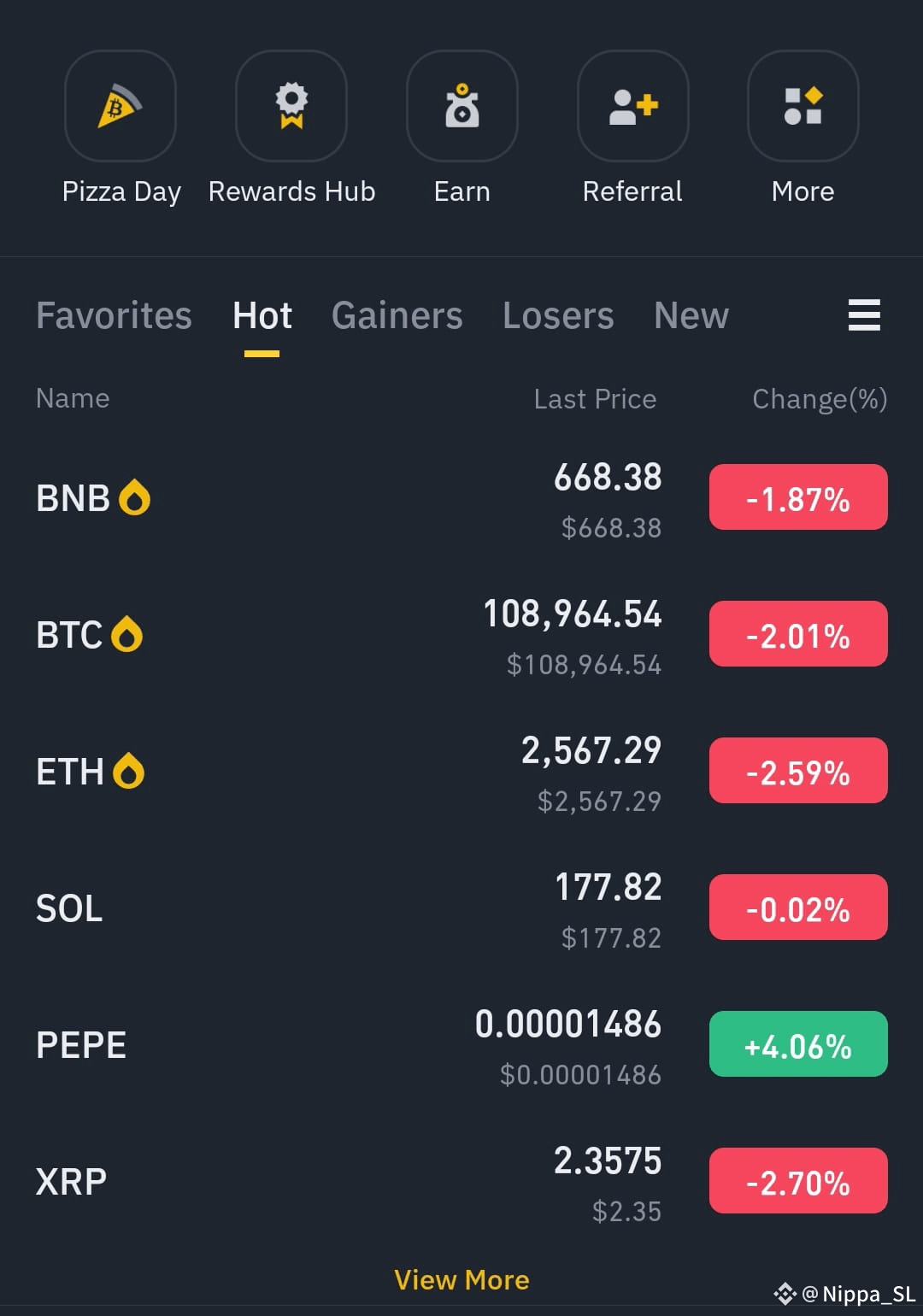Click the hot flame icon beside BNB

pyautogui.click(x=134, y=497)
